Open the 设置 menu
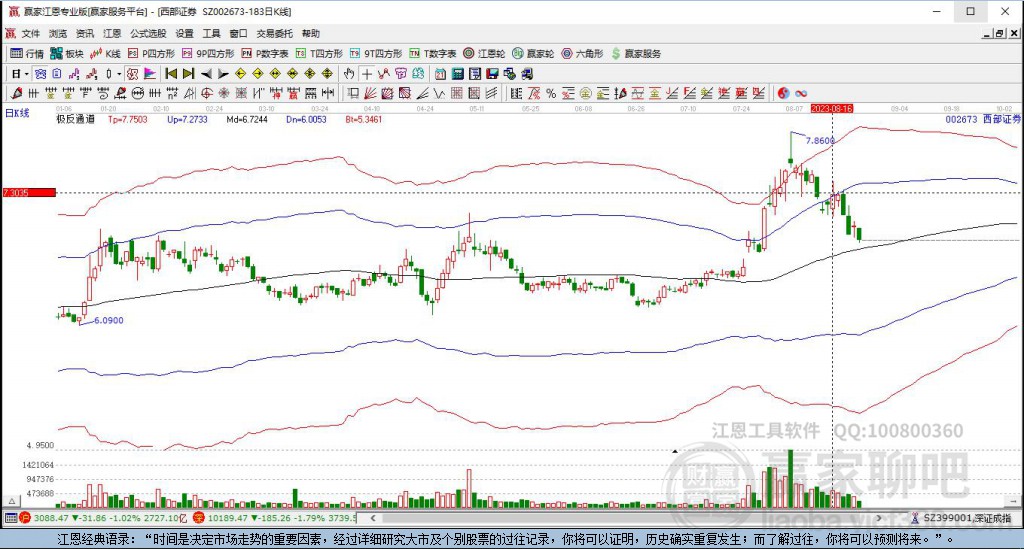Viewport: 1024px width, 549px height. 184,33
